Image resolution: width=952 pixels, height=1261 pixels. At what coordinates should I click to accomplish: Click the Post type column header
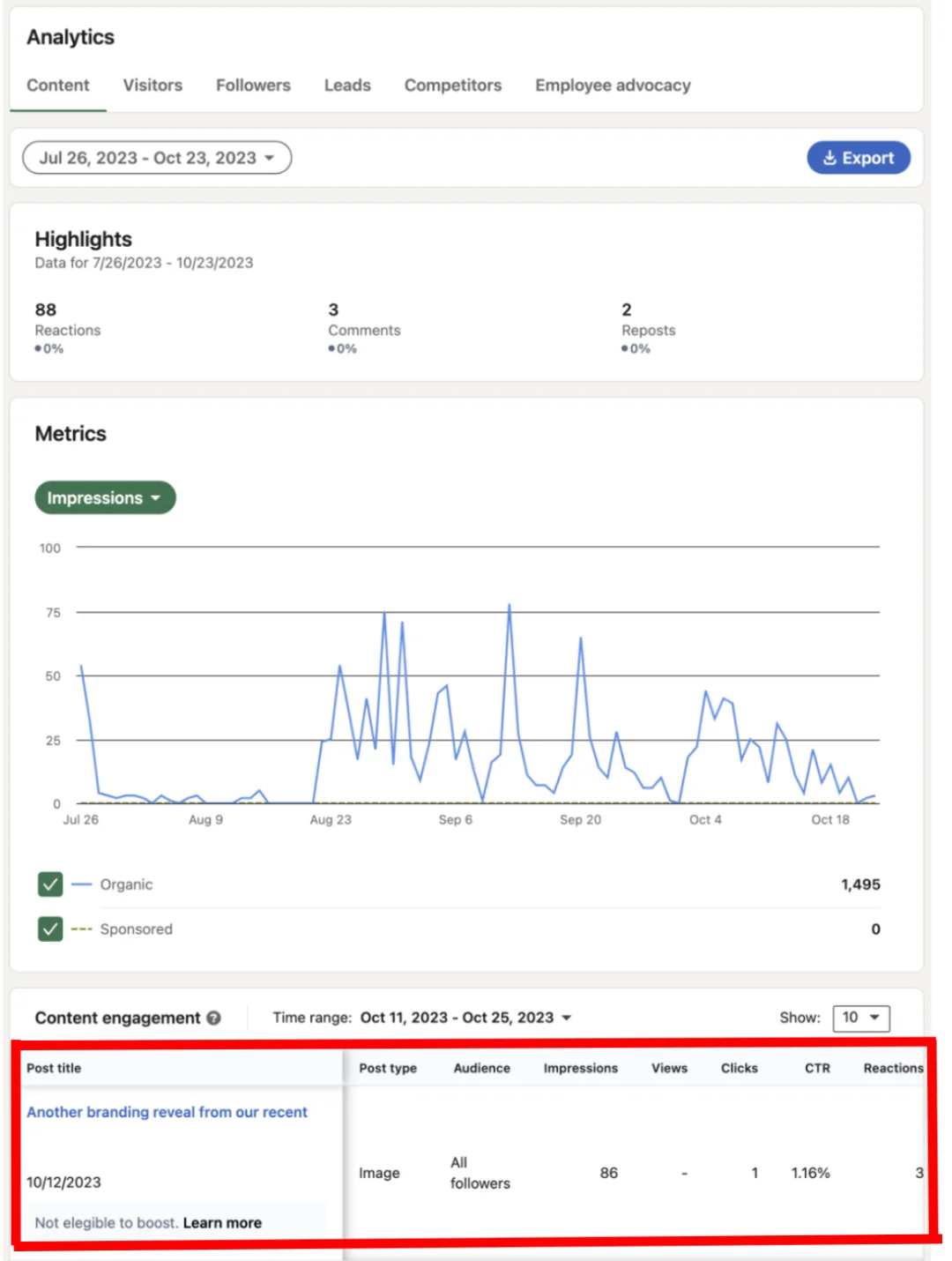click(x=388, y=1068)
